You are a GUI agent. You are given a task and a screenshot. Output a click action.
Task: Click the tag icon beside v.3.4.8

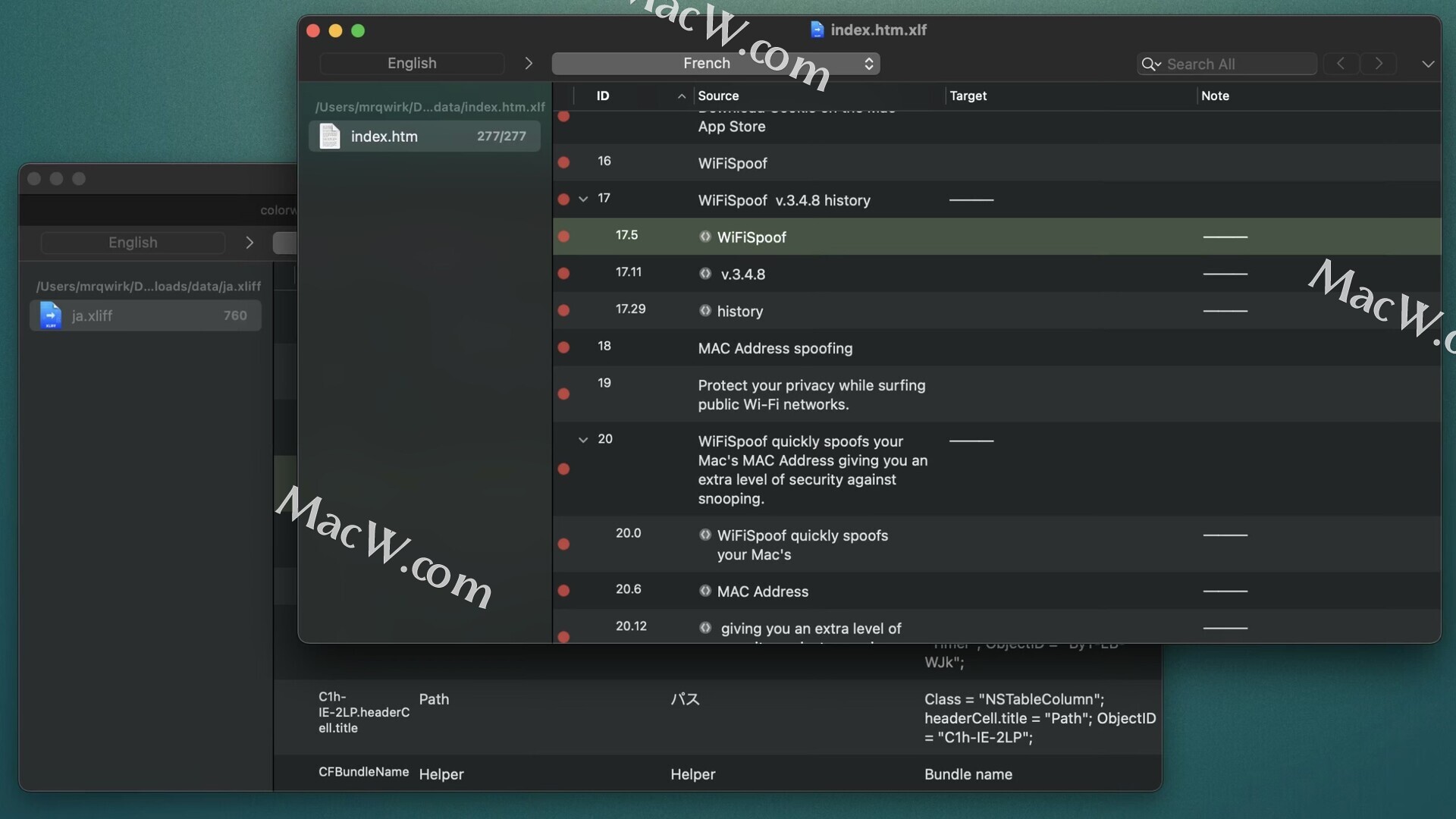tap(705, 274)
